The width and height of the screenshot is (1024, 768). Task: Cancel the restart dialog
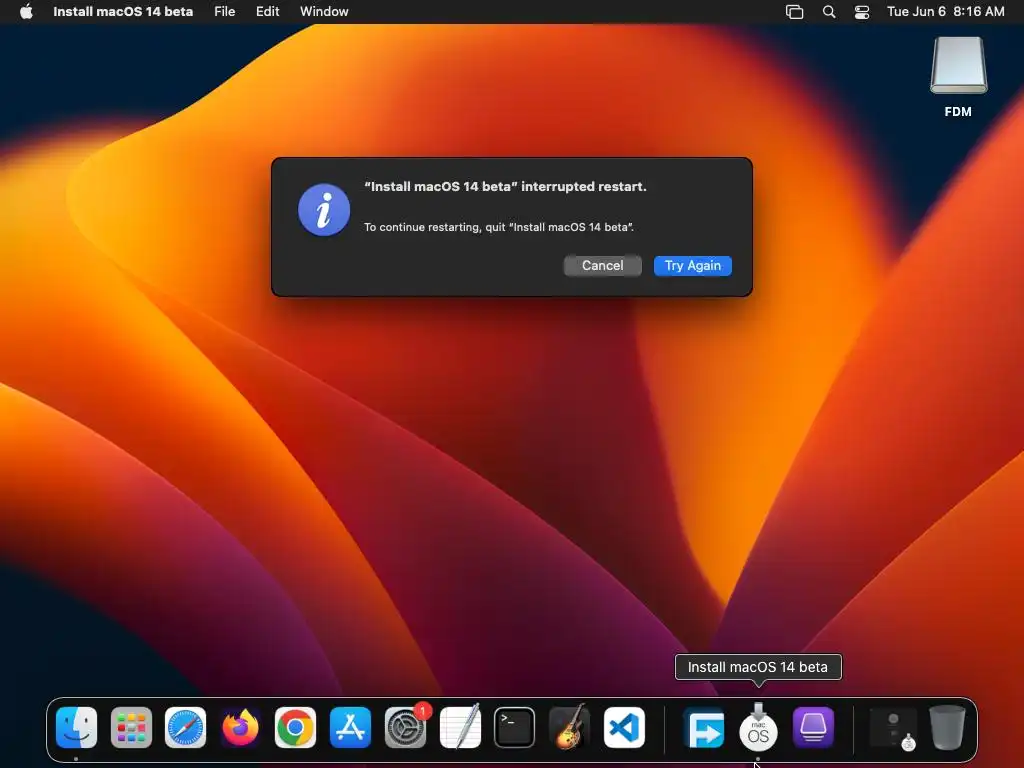tap(602, 266)
